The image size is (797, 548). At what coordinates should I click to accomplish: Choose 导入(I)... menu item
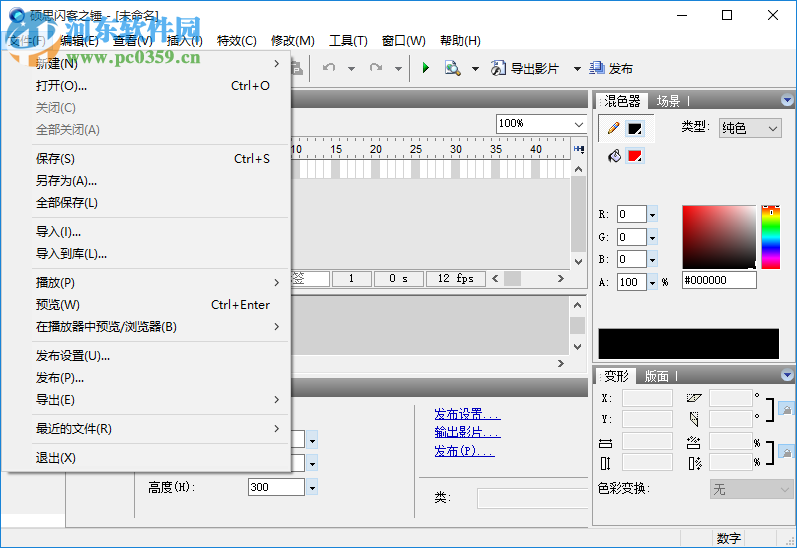pos(161,232)
